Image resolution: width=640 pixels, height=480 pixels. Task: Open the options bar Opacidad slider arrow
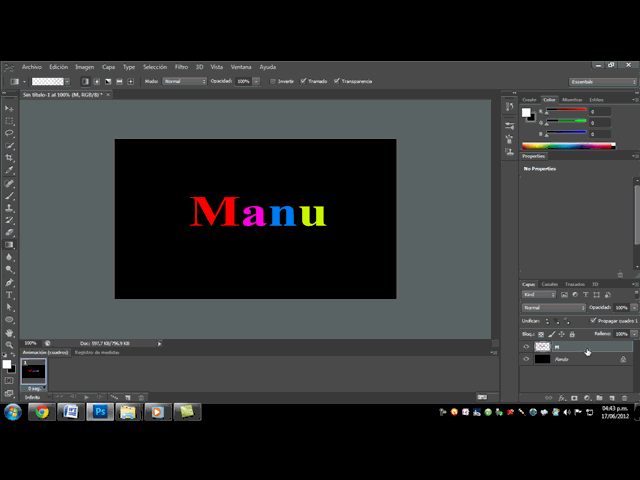(x=256, y=82)
